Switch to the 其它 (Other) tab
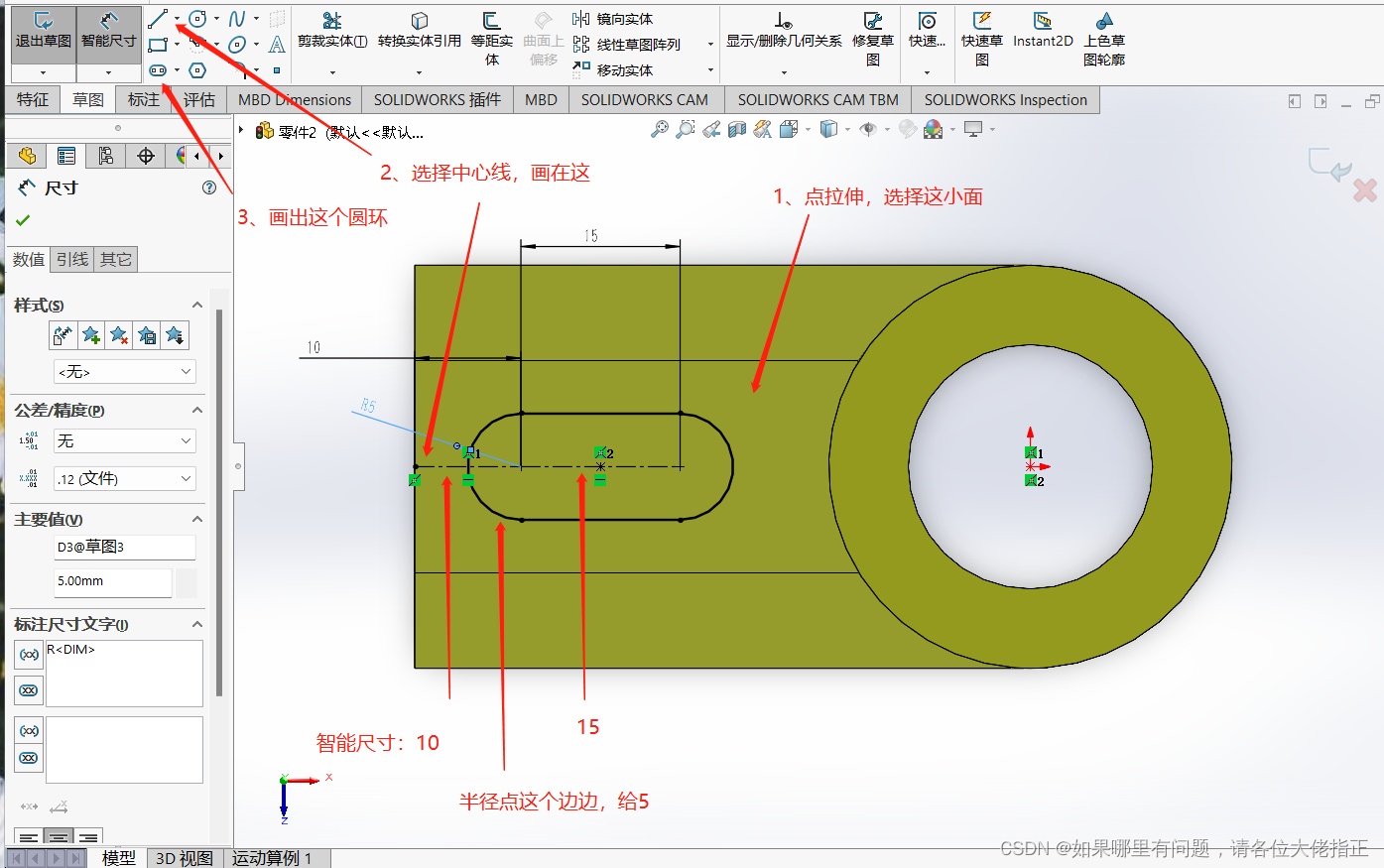Image resolution: width=1384 pixels, height=868 pixels. tap(116, 259)
